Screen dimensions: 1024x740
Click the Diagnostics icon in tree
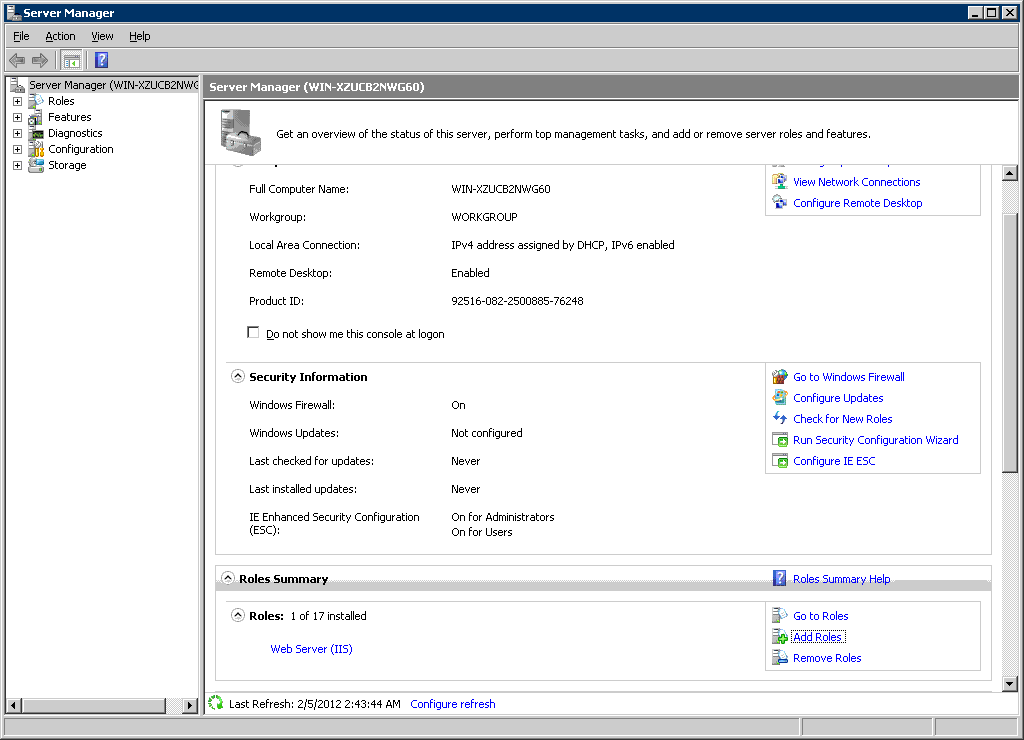(36, 133)
